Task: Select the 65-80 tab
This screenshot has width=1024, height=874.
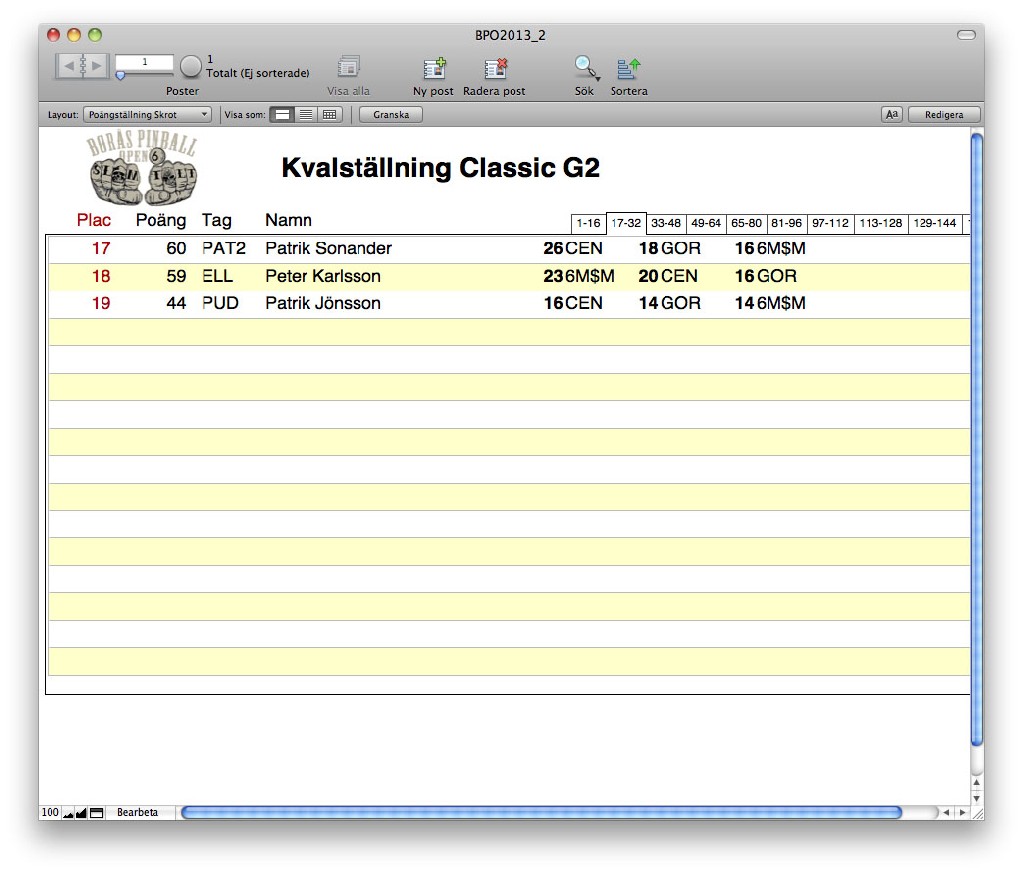Action: tap(746, 223)
